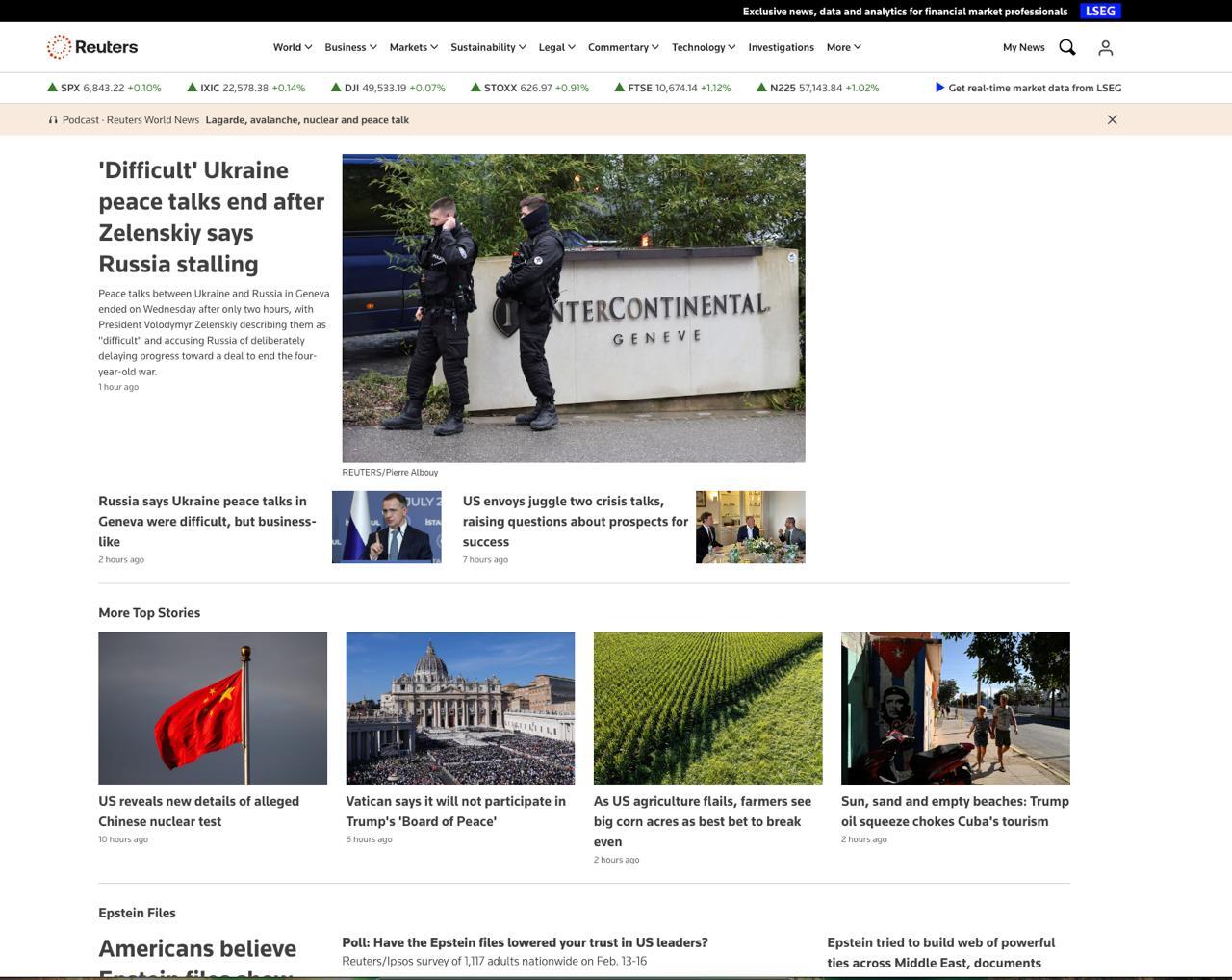This screenshot has height=980, width=1232.
Task: Click the InterContinental Geneve lead photo
Action: pyautogui.click(x=574, y=308)
